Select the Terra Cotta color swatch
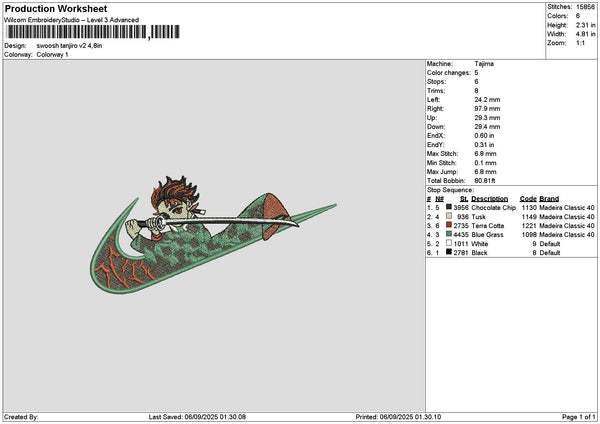Image resolution: width=600 pixels, height=424 pixels. coord(448,225)
